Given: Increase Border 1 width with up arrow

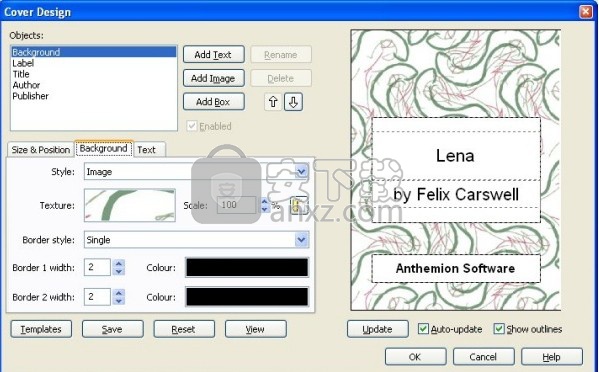Looking at the screenshot, I should click(119, 263).
